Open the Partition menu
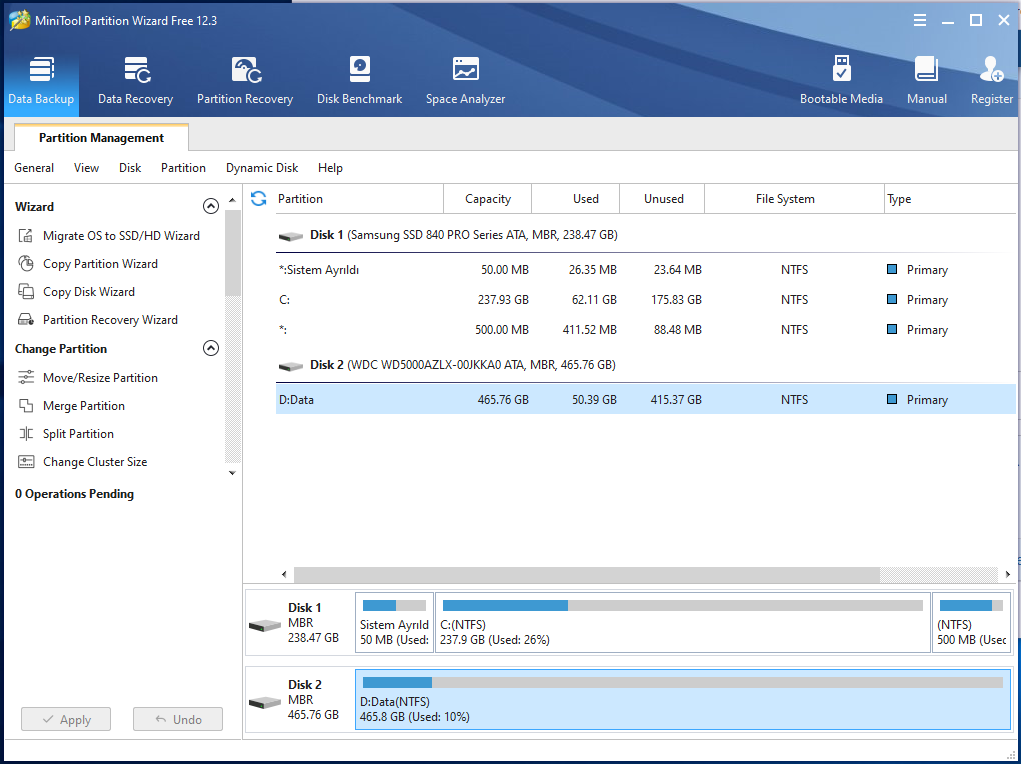The height and width of the screenshot is (764, 1021). tap(183, 168)
